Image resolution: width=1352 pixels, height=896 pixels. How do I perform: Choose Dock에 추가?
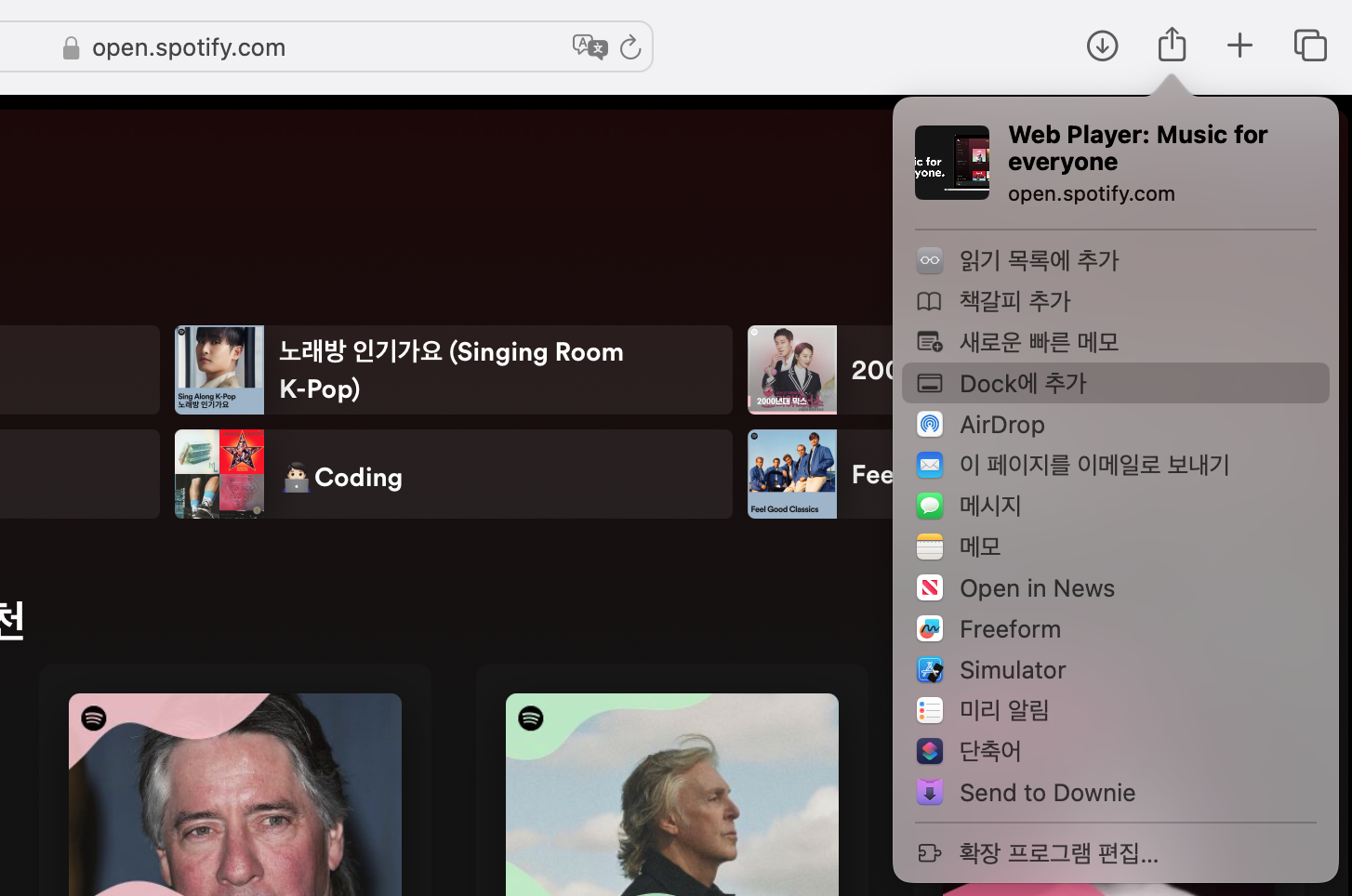[x=1116, y=383]
